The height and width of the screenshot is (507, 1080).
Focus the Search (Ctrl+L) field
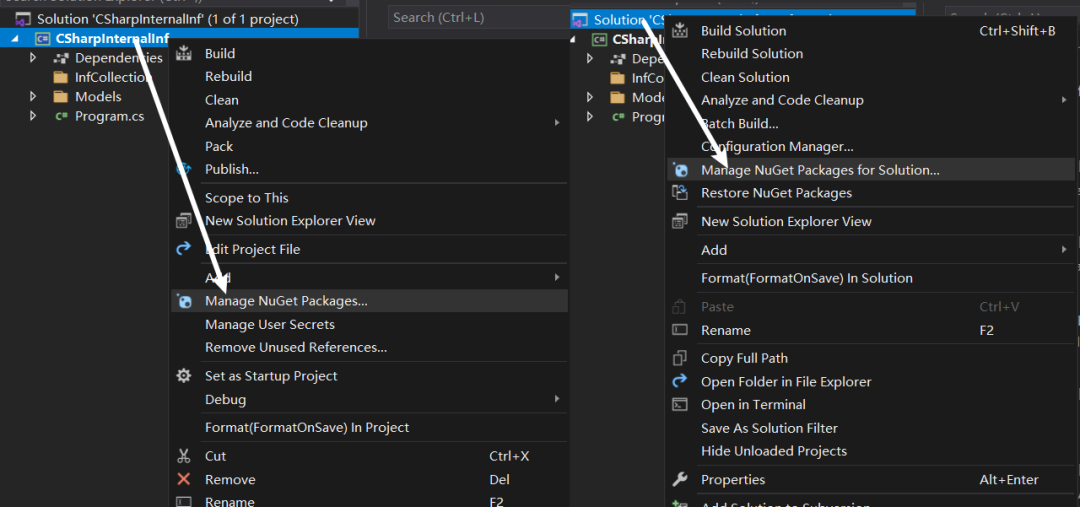(479, 17)
